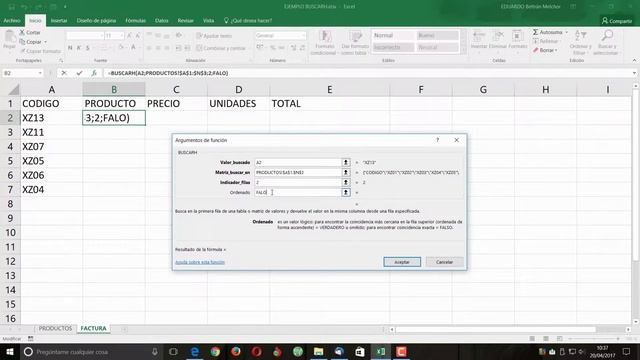640x360 pixels.
Task: Click Combinar y centrar
Action: click(x=221, y=48)
